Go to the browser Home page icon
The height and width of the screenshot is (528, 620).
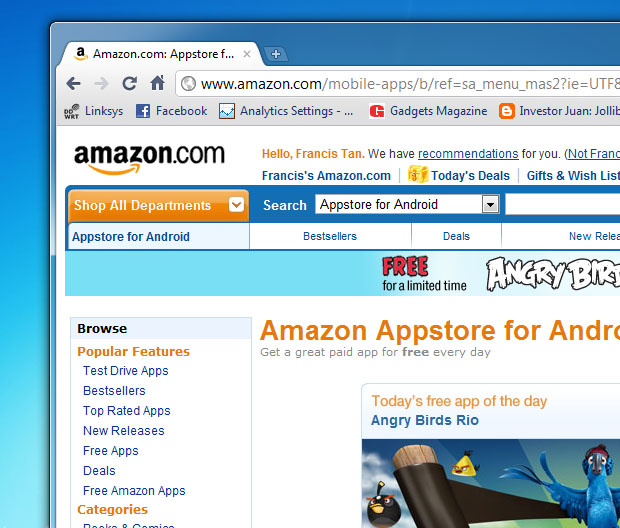[x=157, y=83]
